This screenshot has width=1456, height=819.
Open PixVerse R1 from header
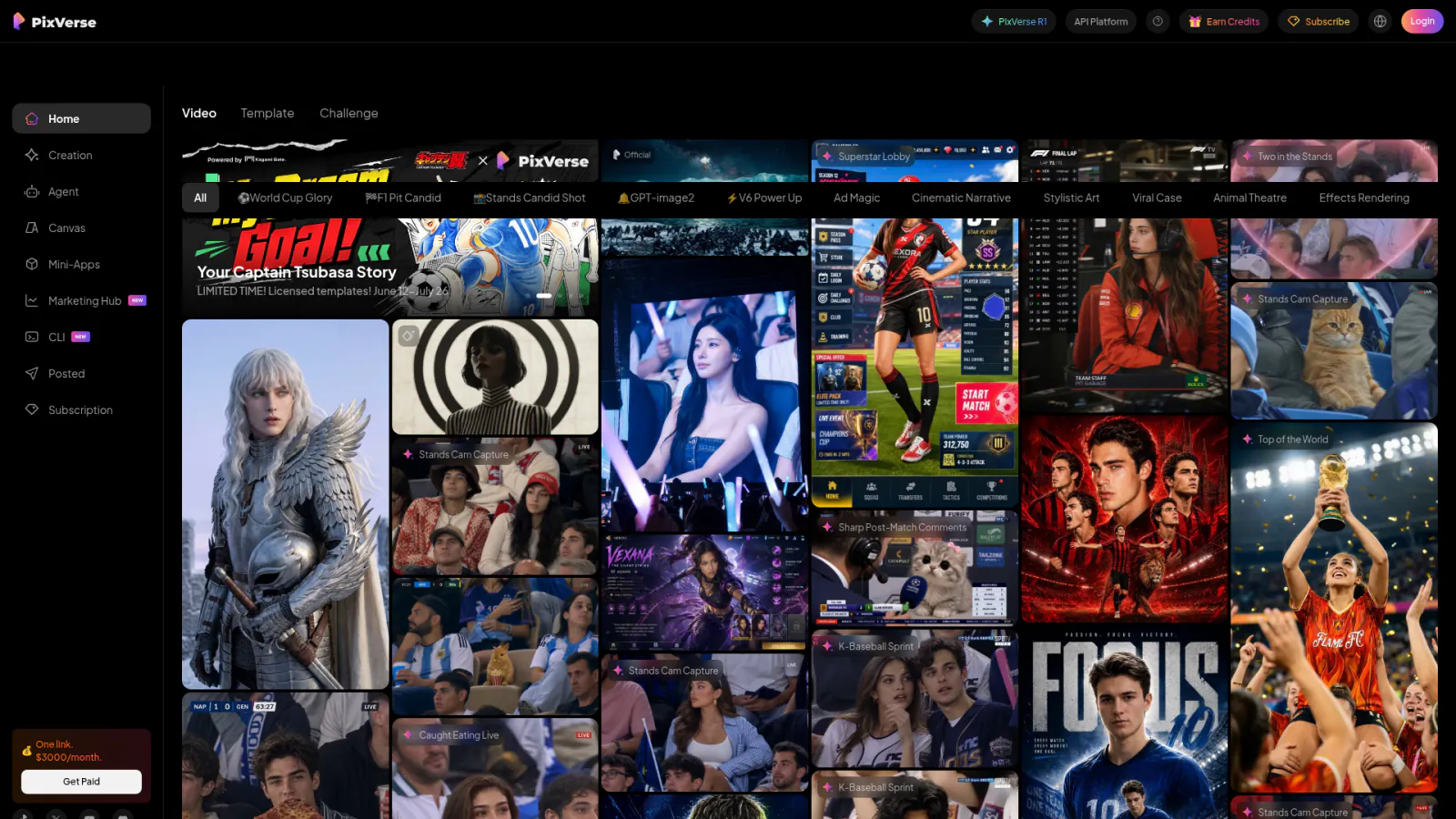(x=1014, y=21)
